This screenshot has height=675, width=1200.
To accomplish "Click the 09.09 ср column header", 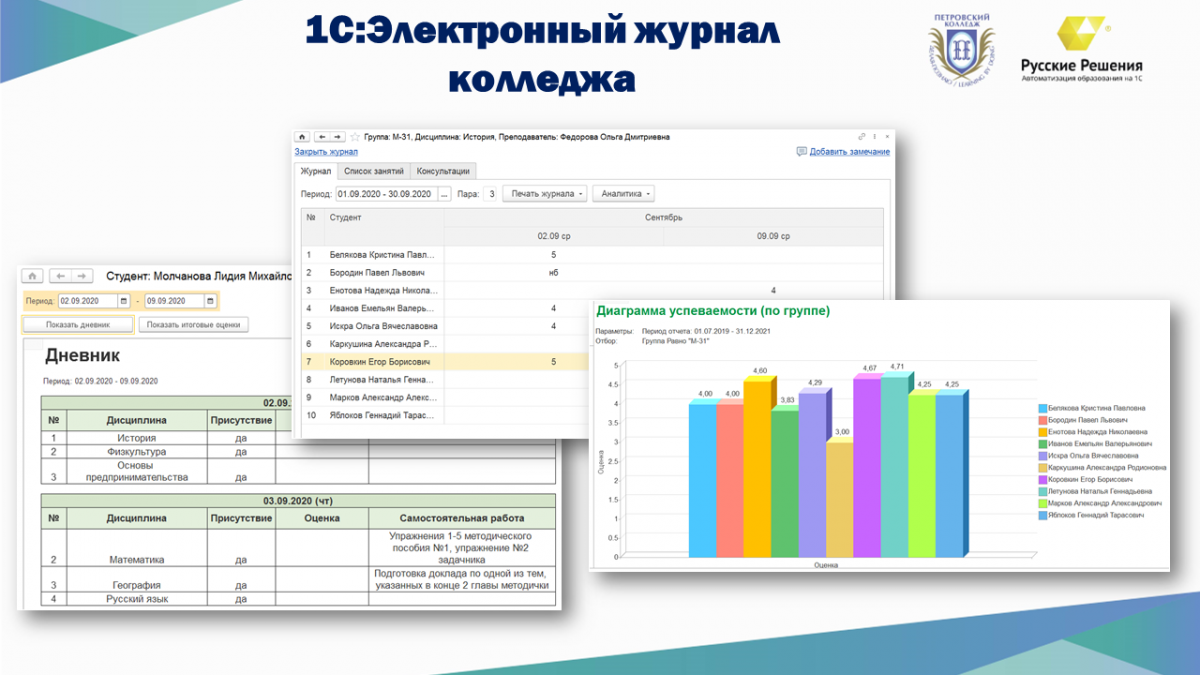I will 774,237.
